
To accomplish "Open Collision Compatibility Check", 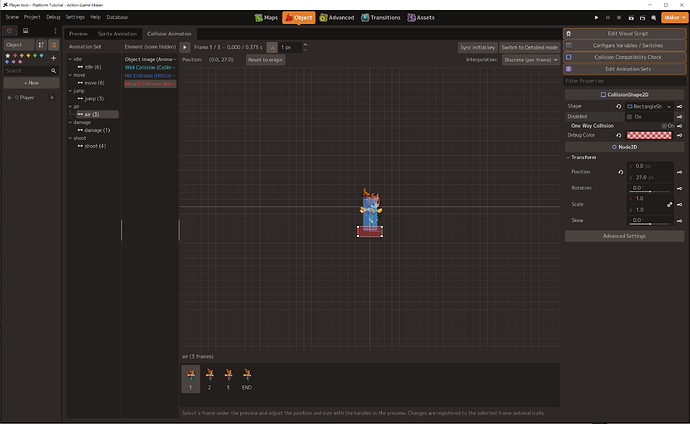I will click(624, 57).
